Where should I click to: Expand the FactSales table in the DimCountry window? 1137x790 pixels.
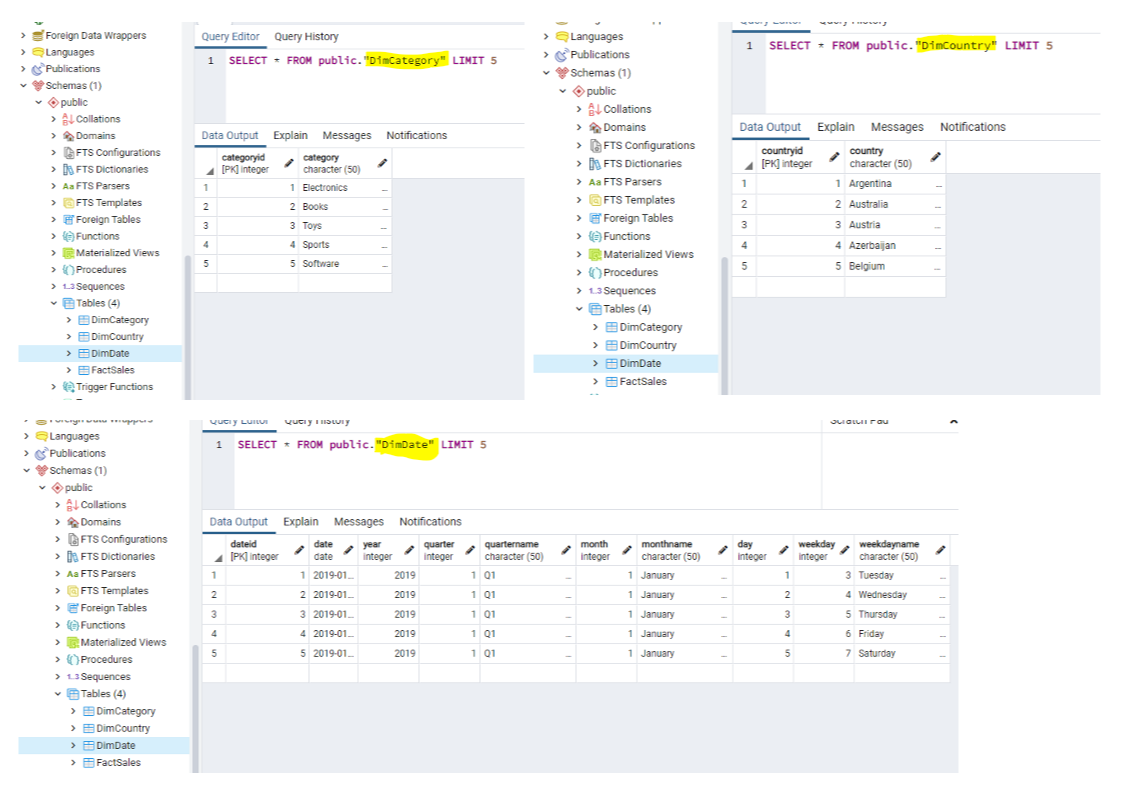point(595,382)
